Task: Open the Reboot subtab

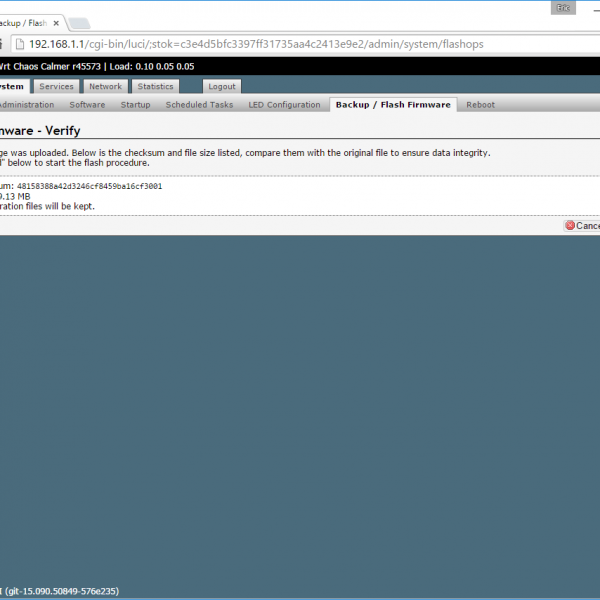Action: click(x=480, y=105)
